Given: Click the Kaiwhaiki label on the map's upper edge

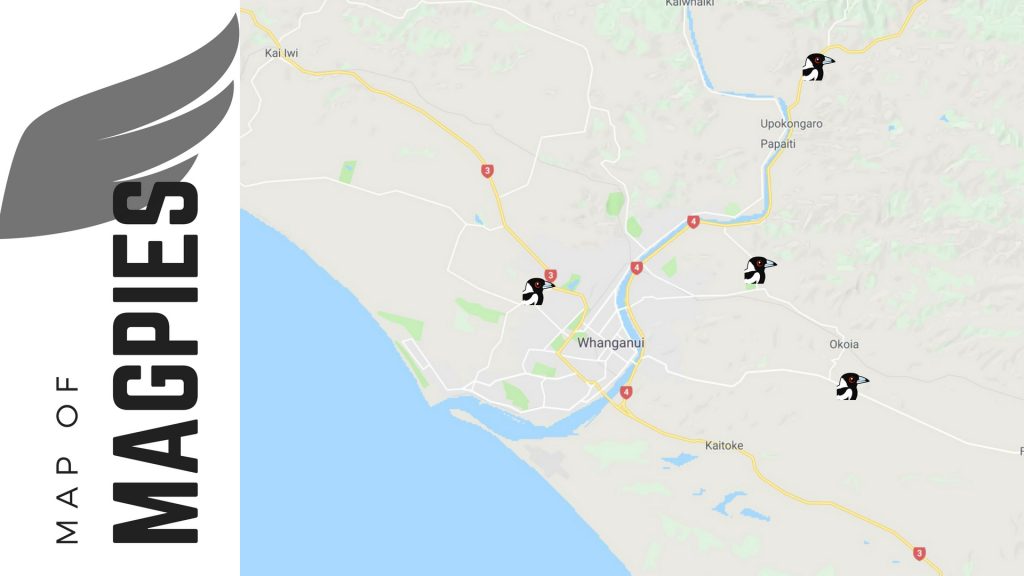Looking at the screenshot, I should click(x=690, y=3).
